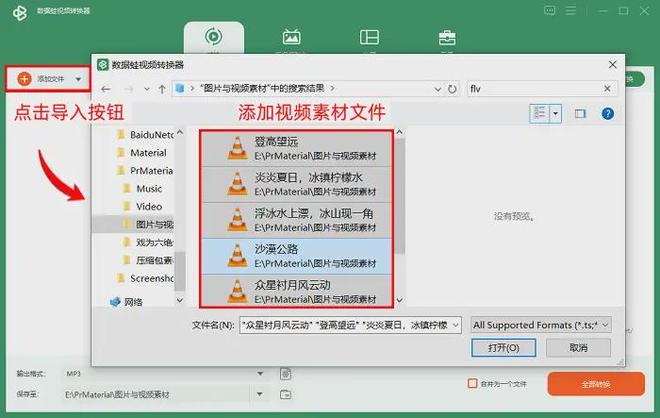Open the All Supported Formats dropdown

(x=540, y=325)
